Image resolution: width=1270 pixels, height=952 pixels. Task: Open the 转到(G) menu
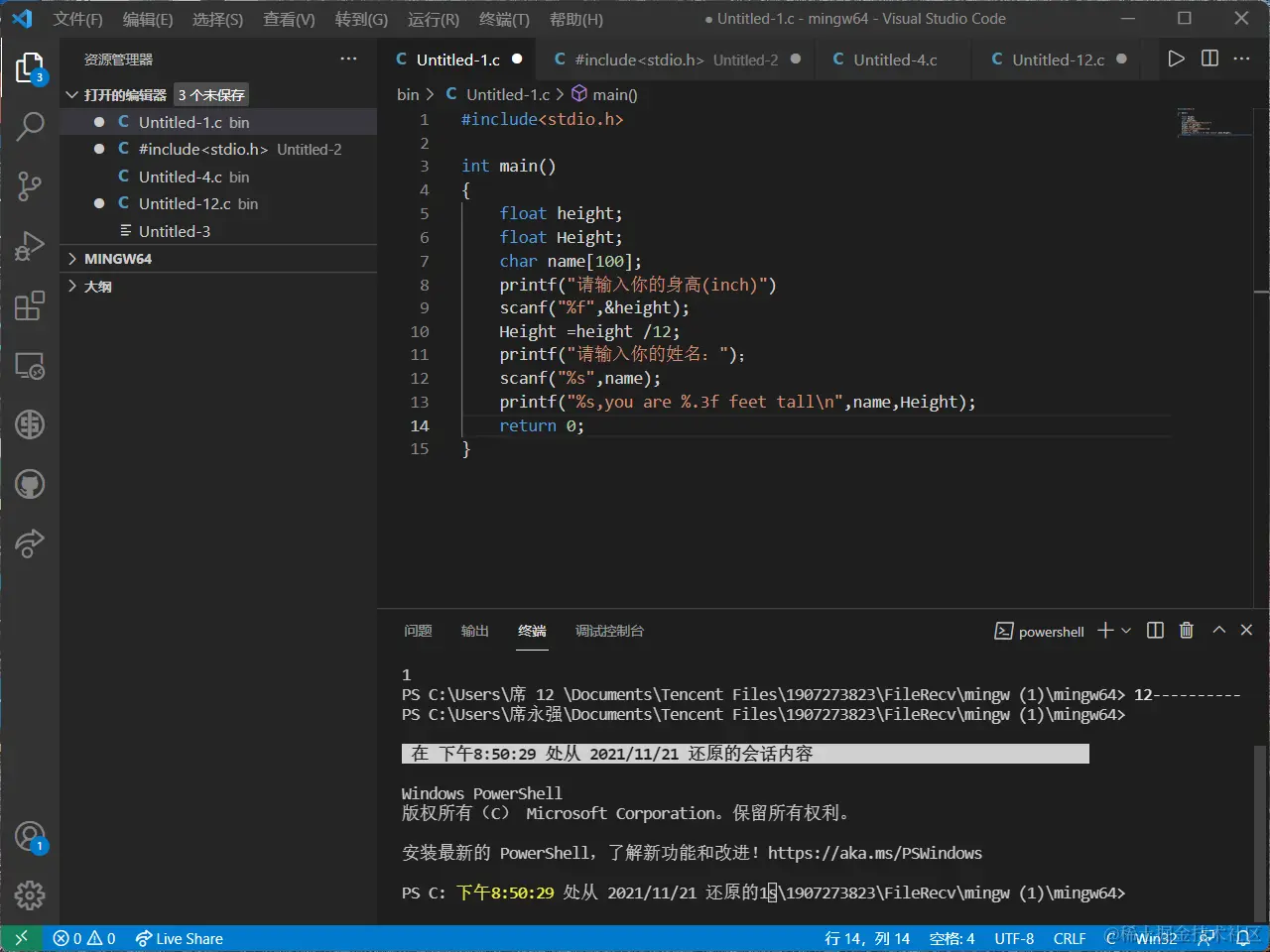tap(361, 19)
